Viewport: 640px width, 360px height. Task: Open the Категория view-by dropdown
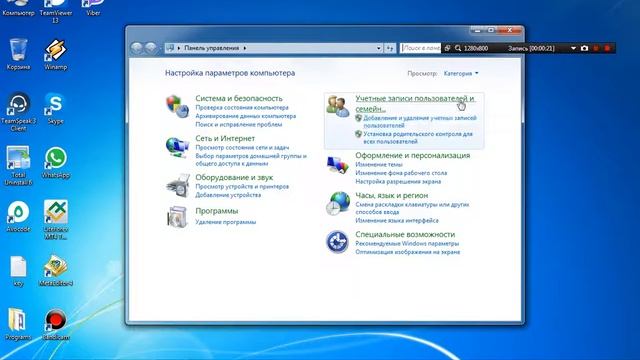(x=461, y=73)
